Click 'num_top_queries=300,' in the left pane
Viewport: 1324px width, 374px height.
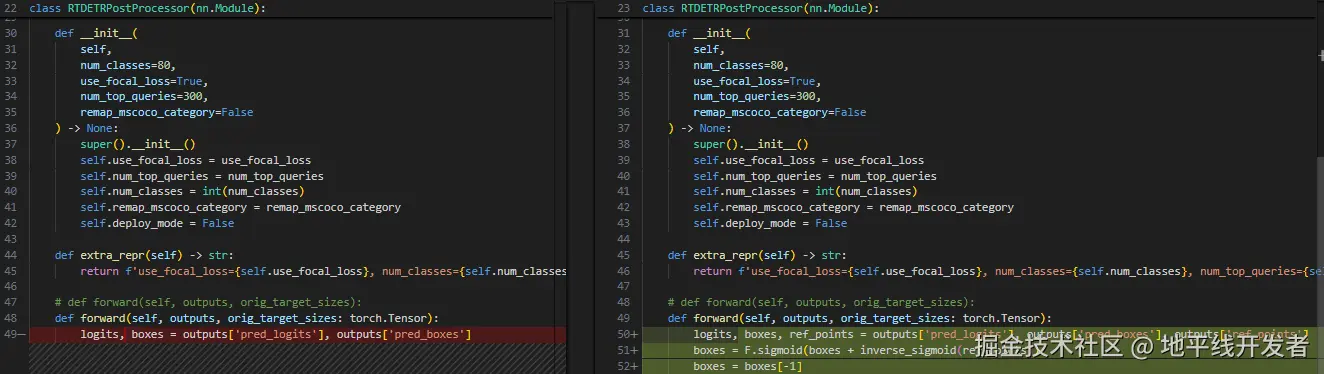coord(144,97)
